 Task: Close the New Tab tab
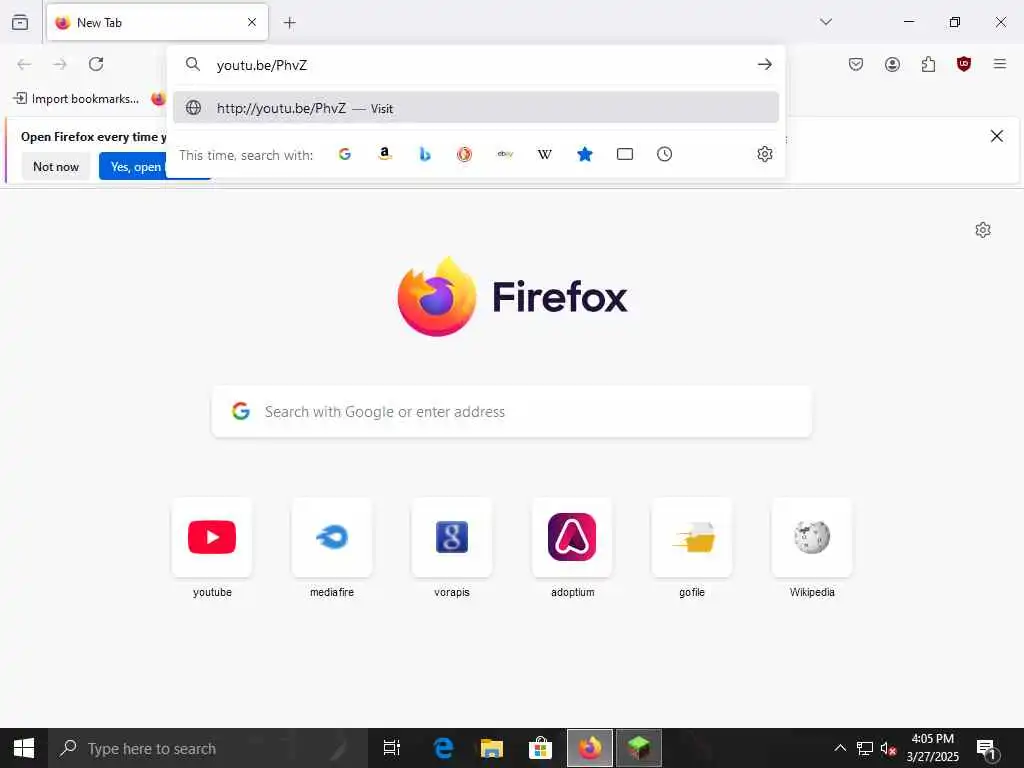pos(252,22)
